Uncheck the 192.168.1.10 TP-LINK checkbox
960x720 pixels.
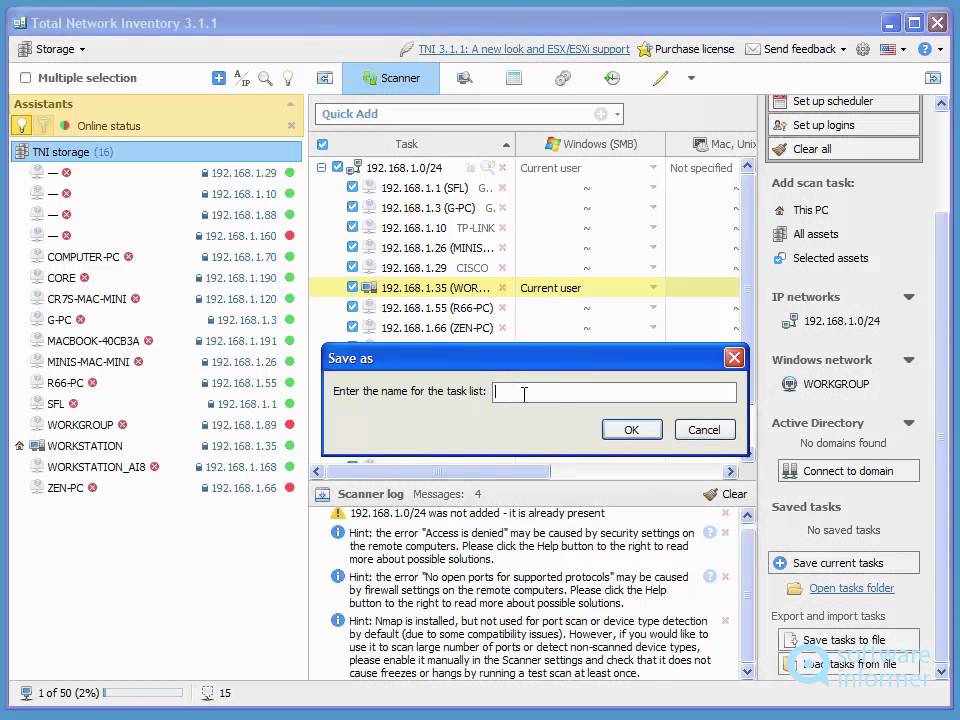click(352, 227)
